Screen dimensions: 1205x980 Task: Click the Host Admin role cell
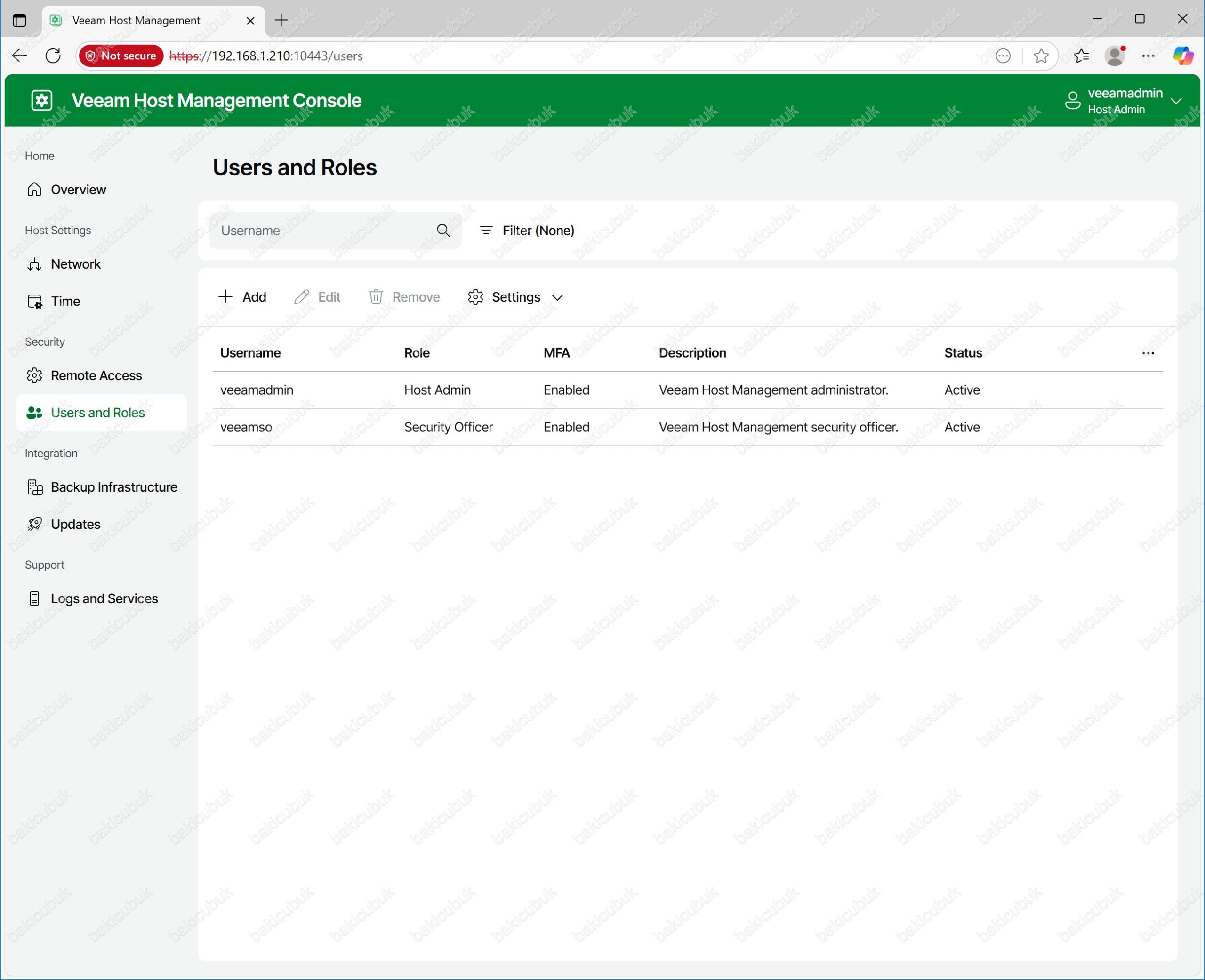click(438, 390)
